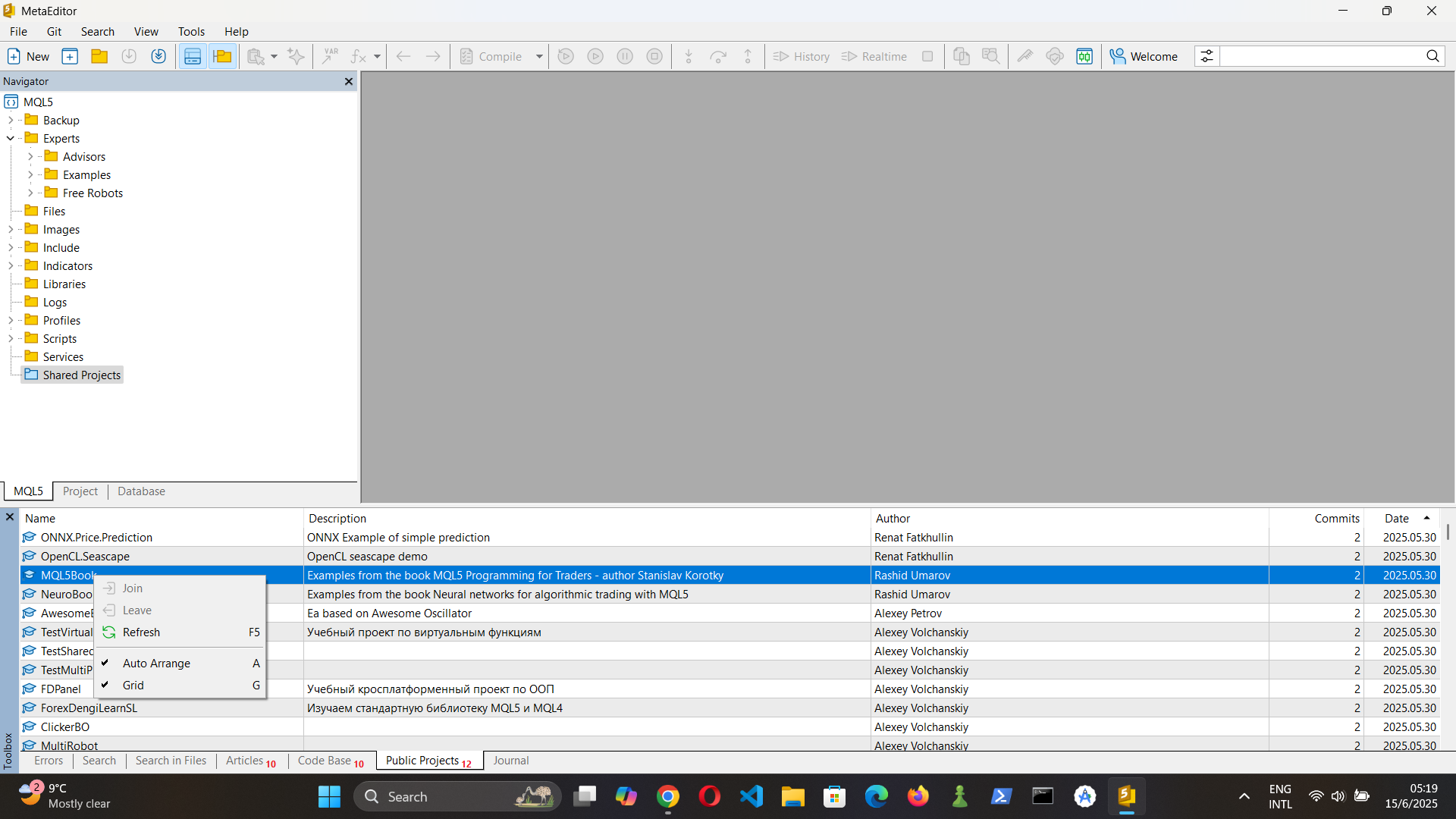1456x819 pixels.
Task: Expand the Examples folder
Action: point(30,174)
